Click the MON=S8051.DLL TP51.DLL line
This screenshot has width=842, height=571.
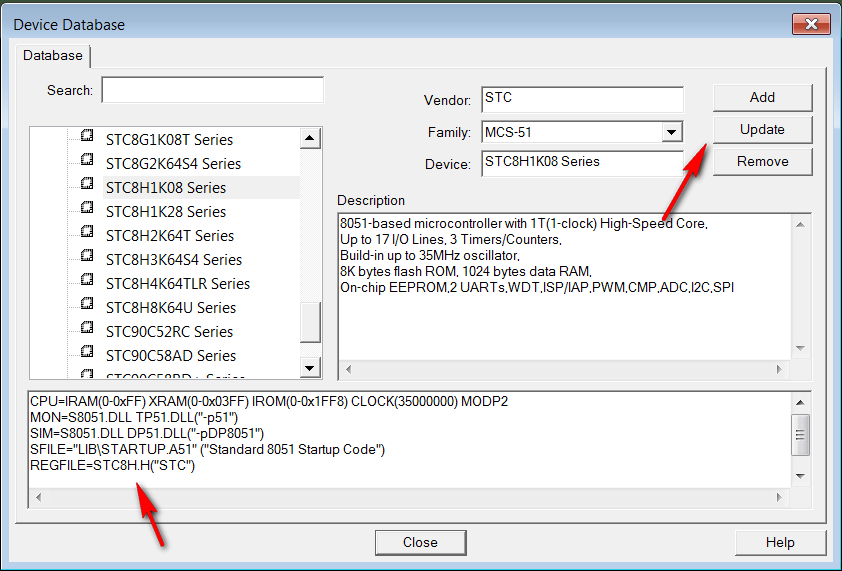[x=134, y=417]
